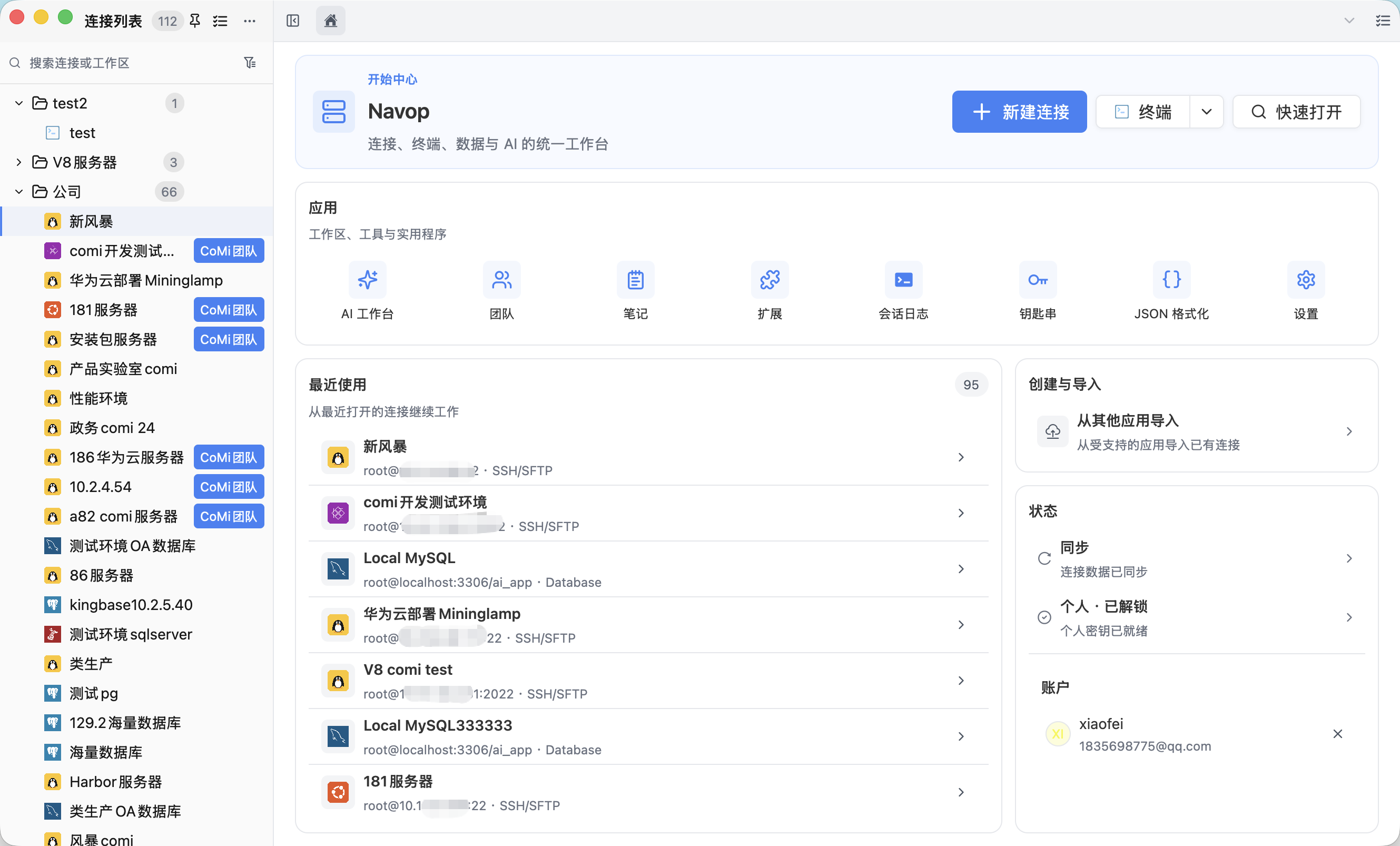This screenshot has height=846, width=1400.
Task: Select 新风暴 in the connection tree
Action: 136,222
